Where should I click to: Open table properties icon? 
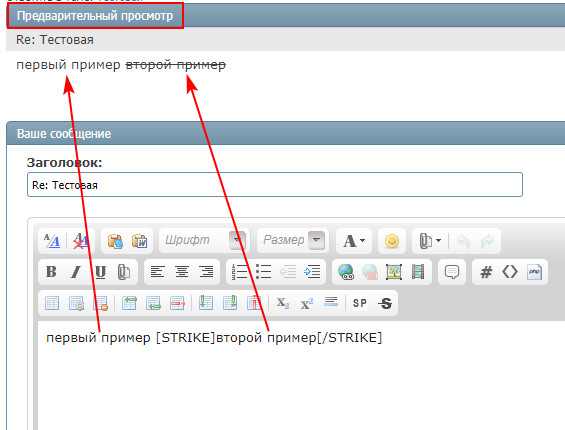(x=76, y=303)
